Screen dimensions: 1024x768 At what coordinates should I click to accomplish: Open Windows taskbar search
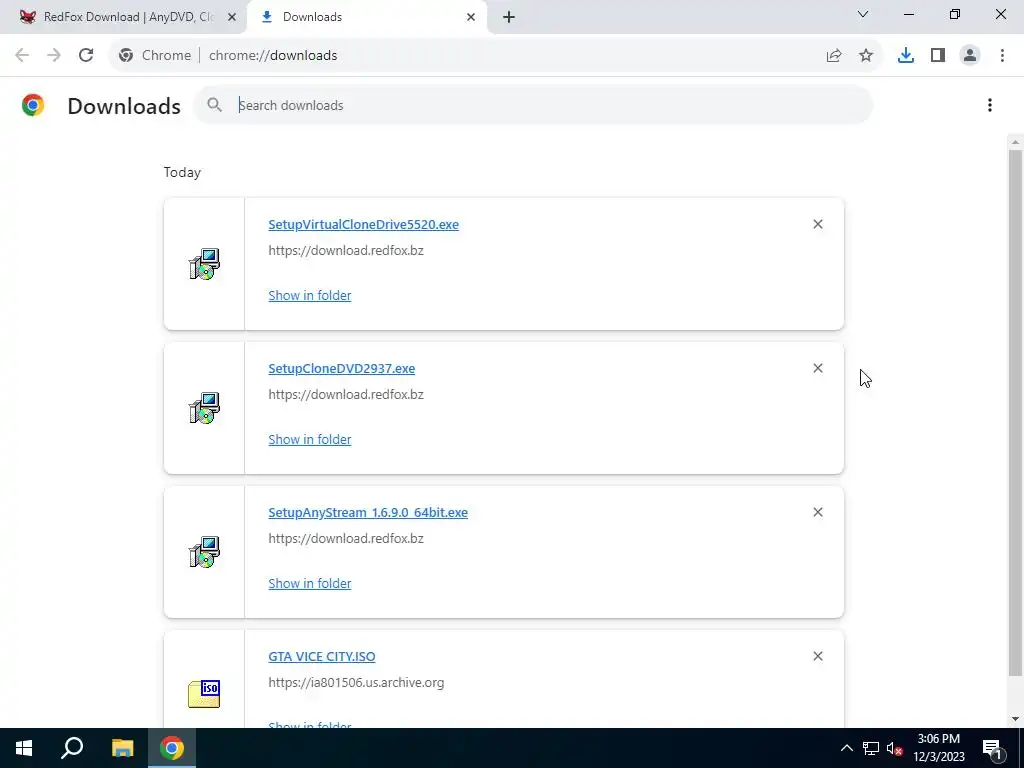[72, 748]
